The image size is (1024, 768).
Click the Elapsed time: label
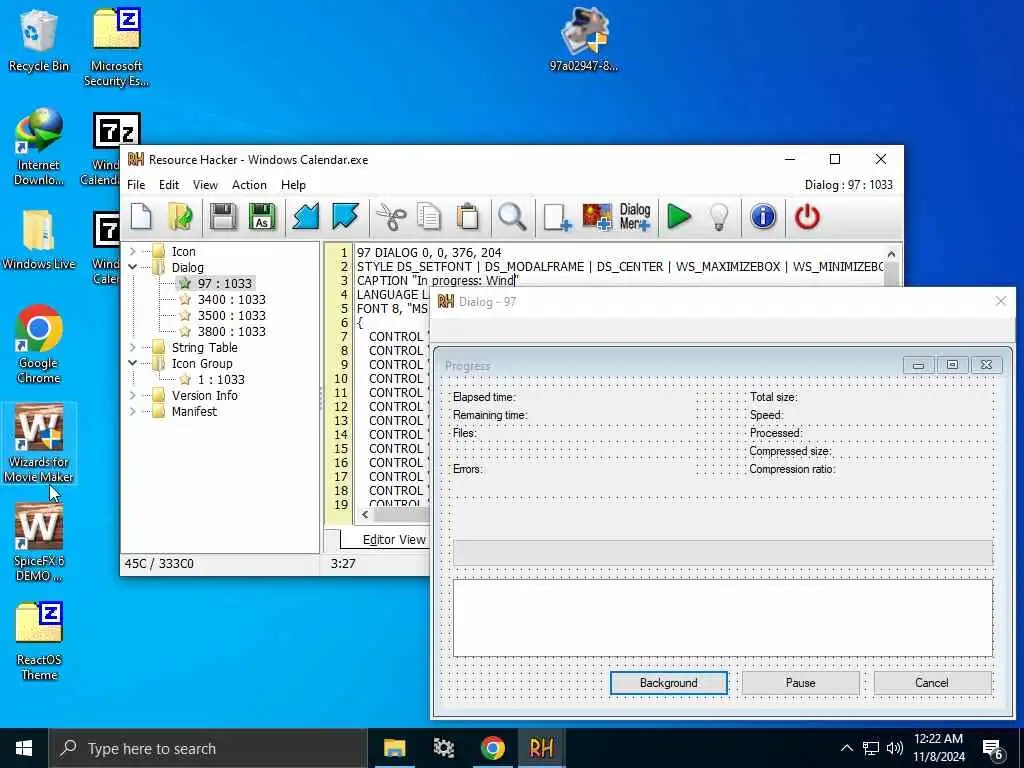[484, 397]
